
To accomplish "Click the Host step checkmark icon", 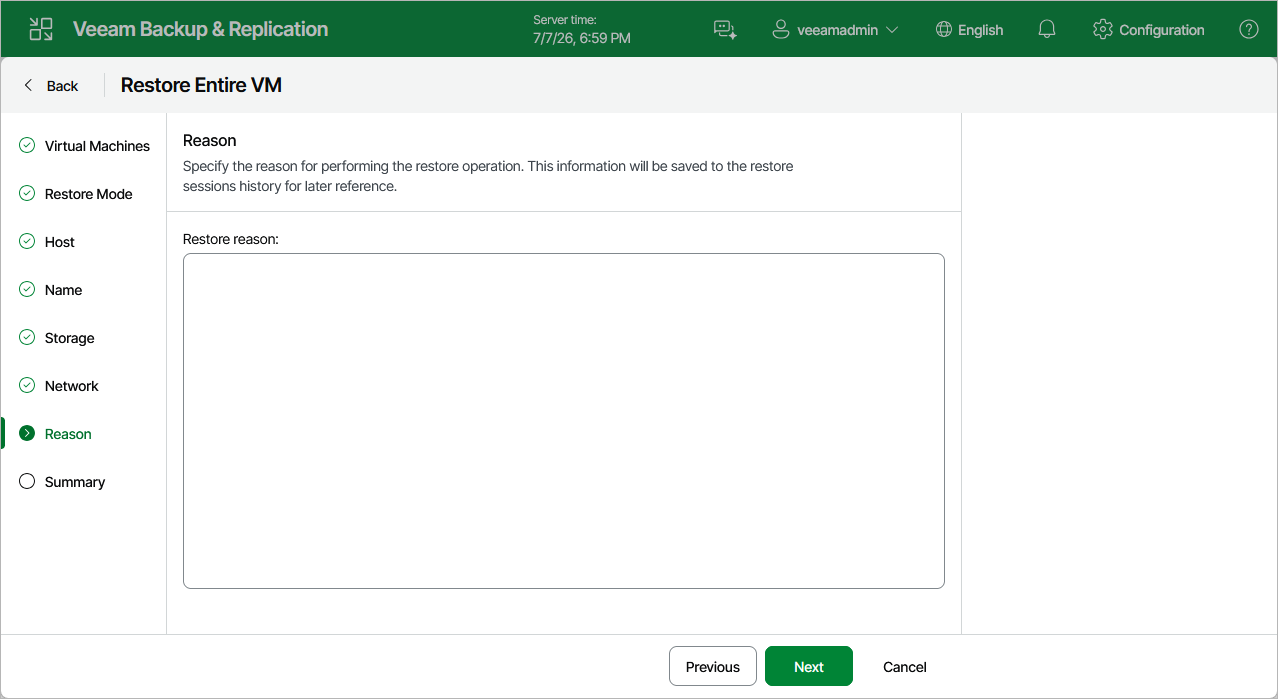I will pyautogui.click(x=27, y=241).
